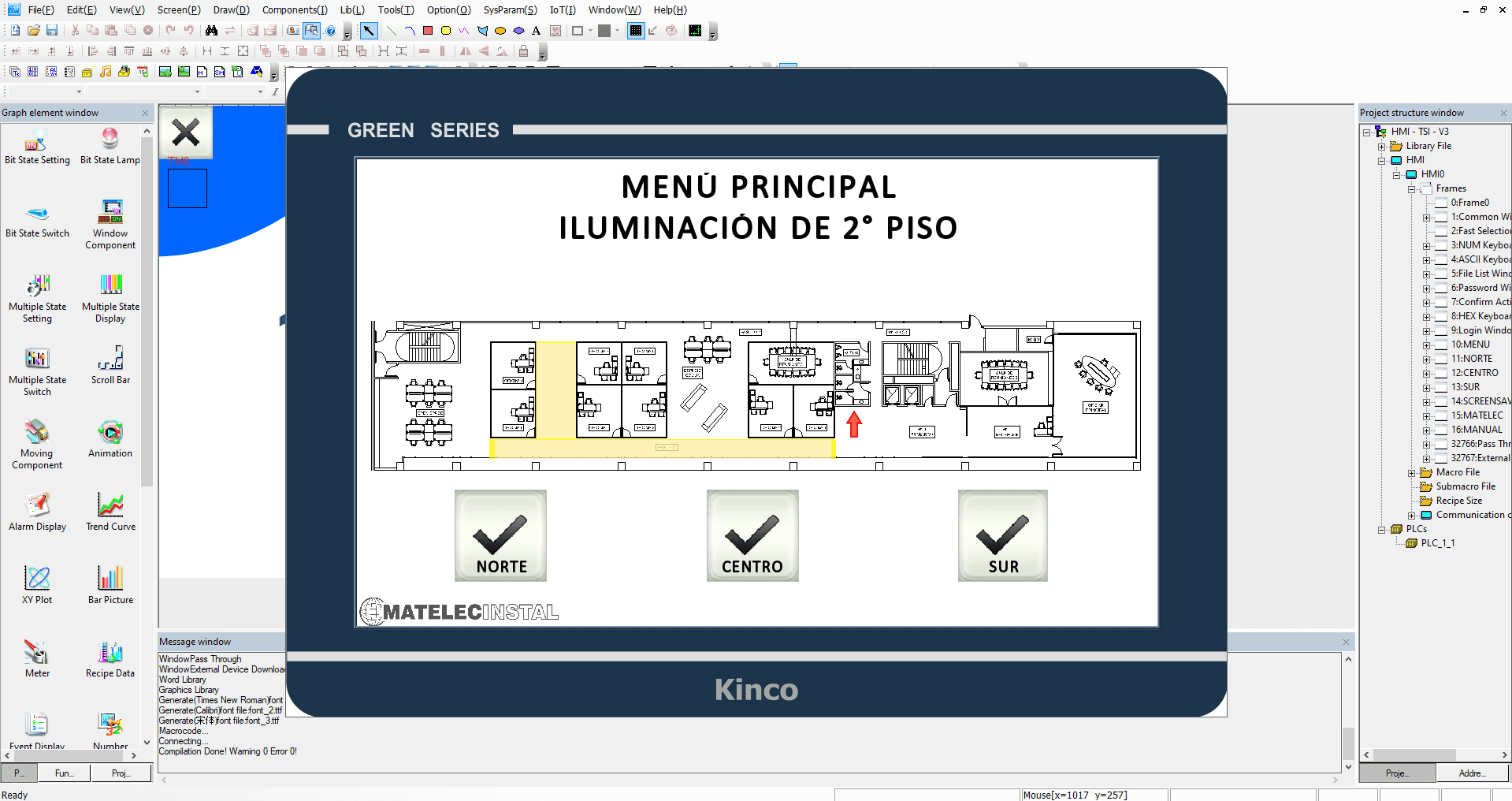Select the Animation component

(110, 432)
